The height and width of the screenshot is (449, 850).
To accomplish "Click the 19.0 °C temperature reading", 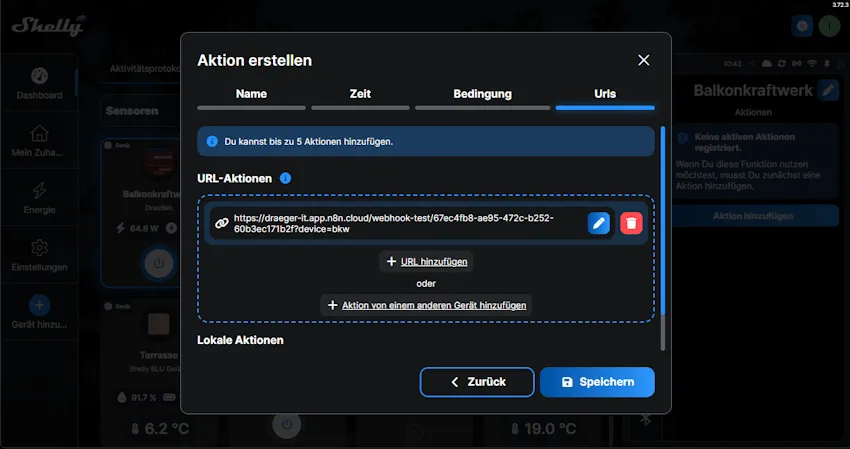I will [x=543, y=429].
